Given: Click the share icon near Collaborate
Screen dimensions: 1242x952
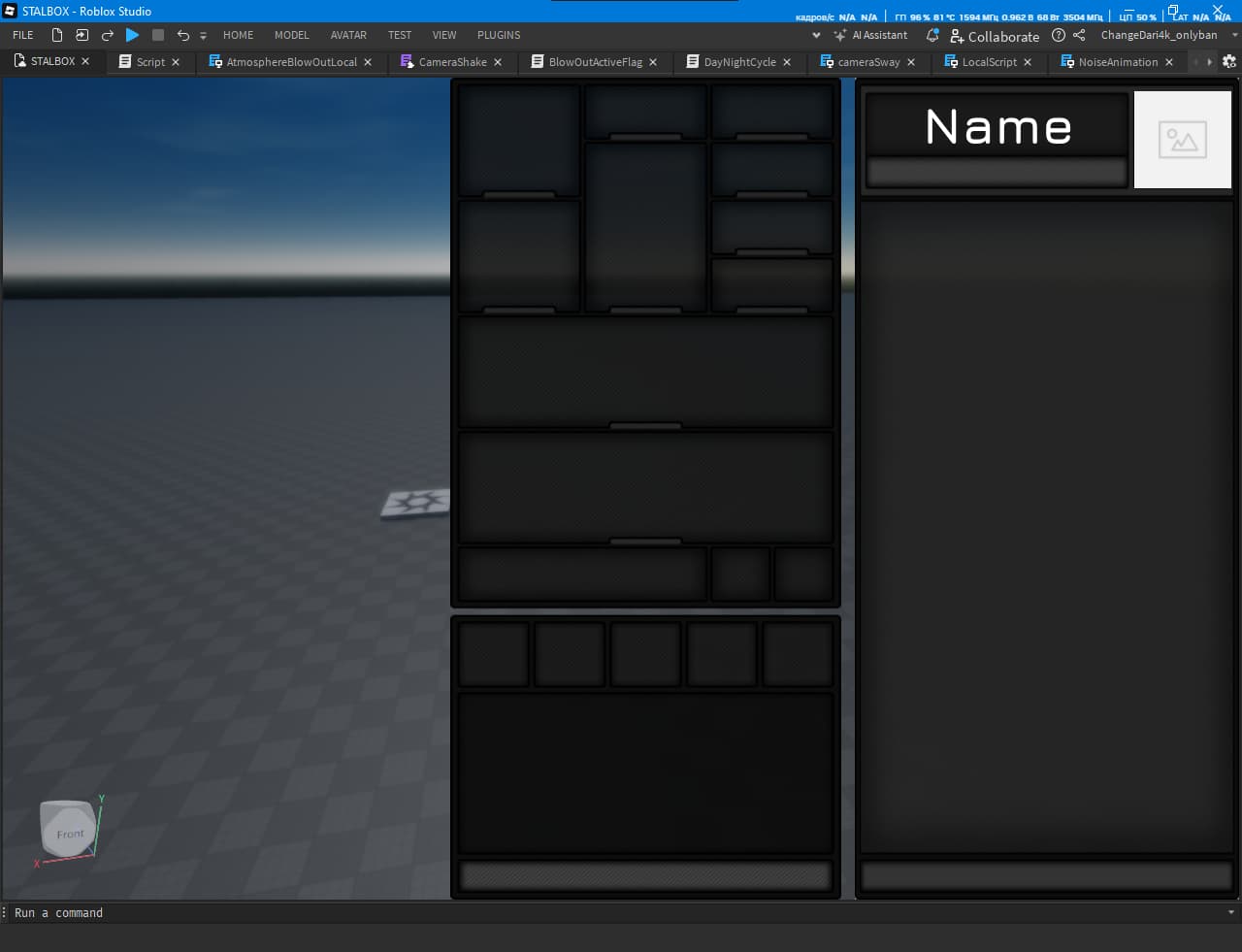Looking at the screenshot, I should click(1079, 36).
